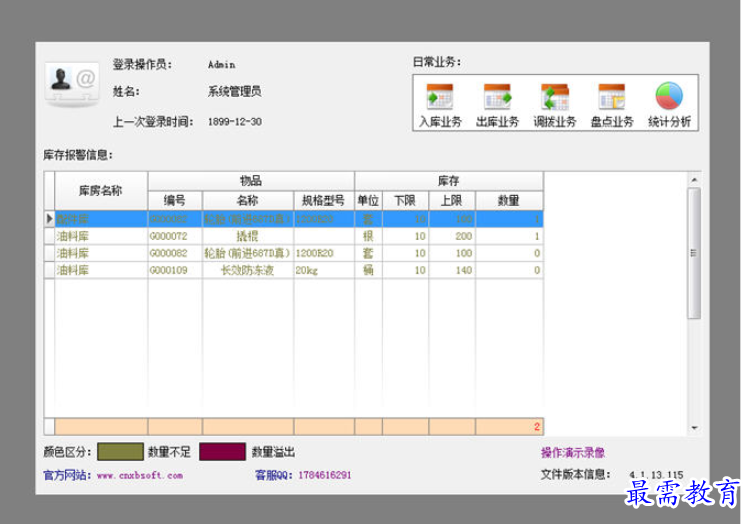Select the highlighted 配件库 row cell
Viewport: 748px width, 524px height.
coord(101,219)
